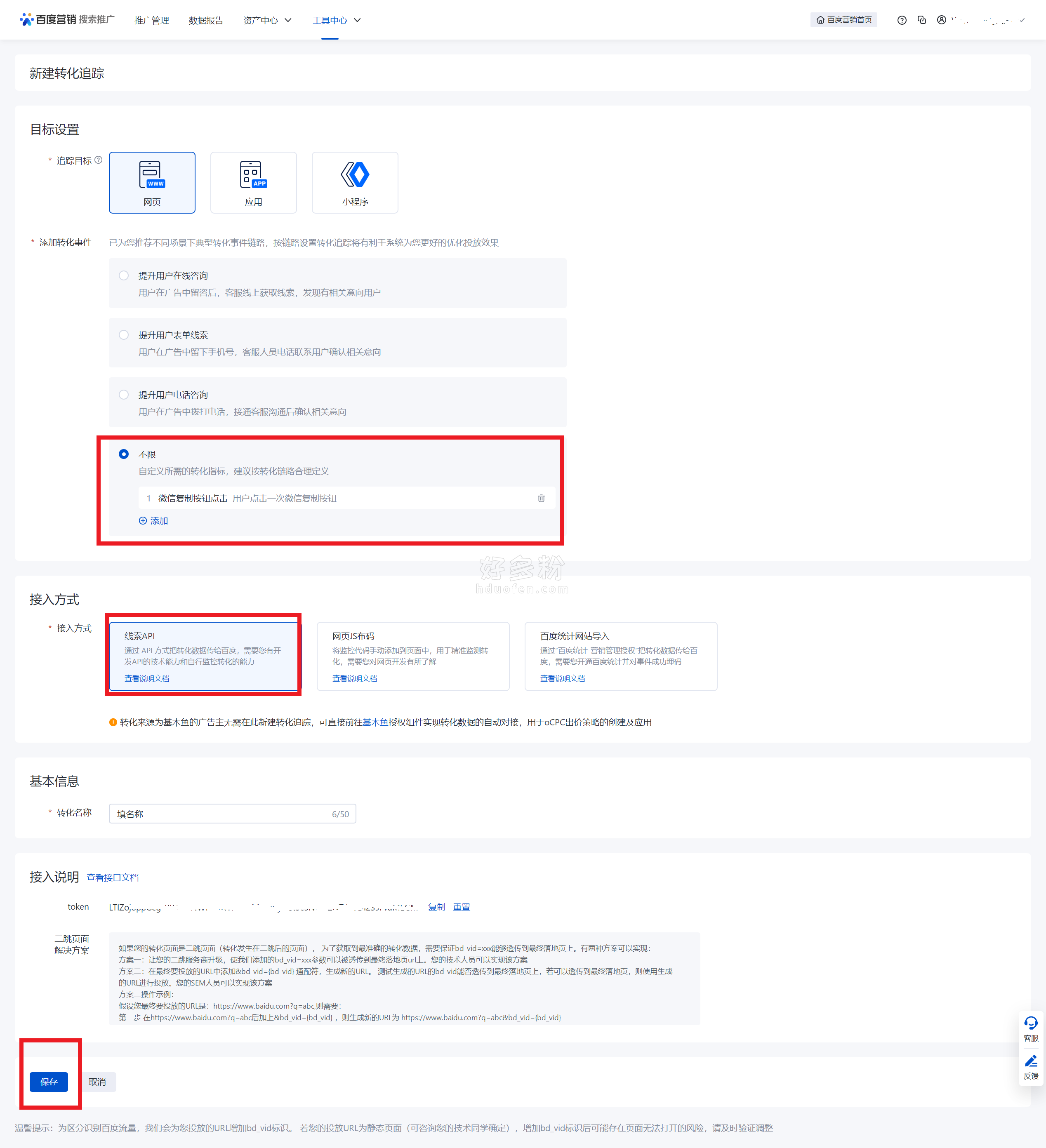Reset the token with 重置 link
The height and width of the screenshot is (1148, 1046).
pyautogui.click(x=462, y=906)
